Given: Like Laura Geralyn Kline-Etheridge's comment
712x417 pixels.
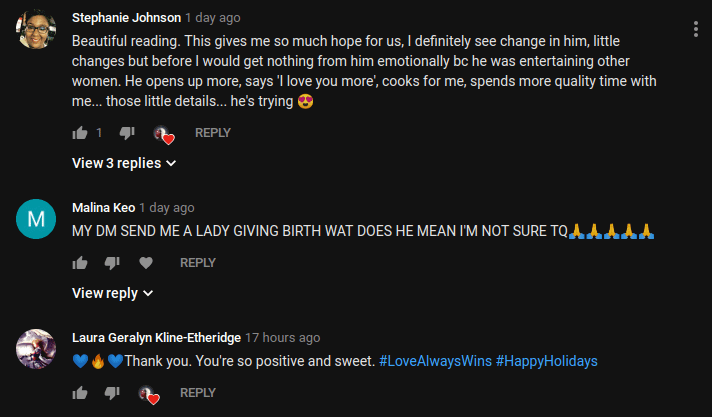Looking at the screenshot, I should (x=80, y=392).
